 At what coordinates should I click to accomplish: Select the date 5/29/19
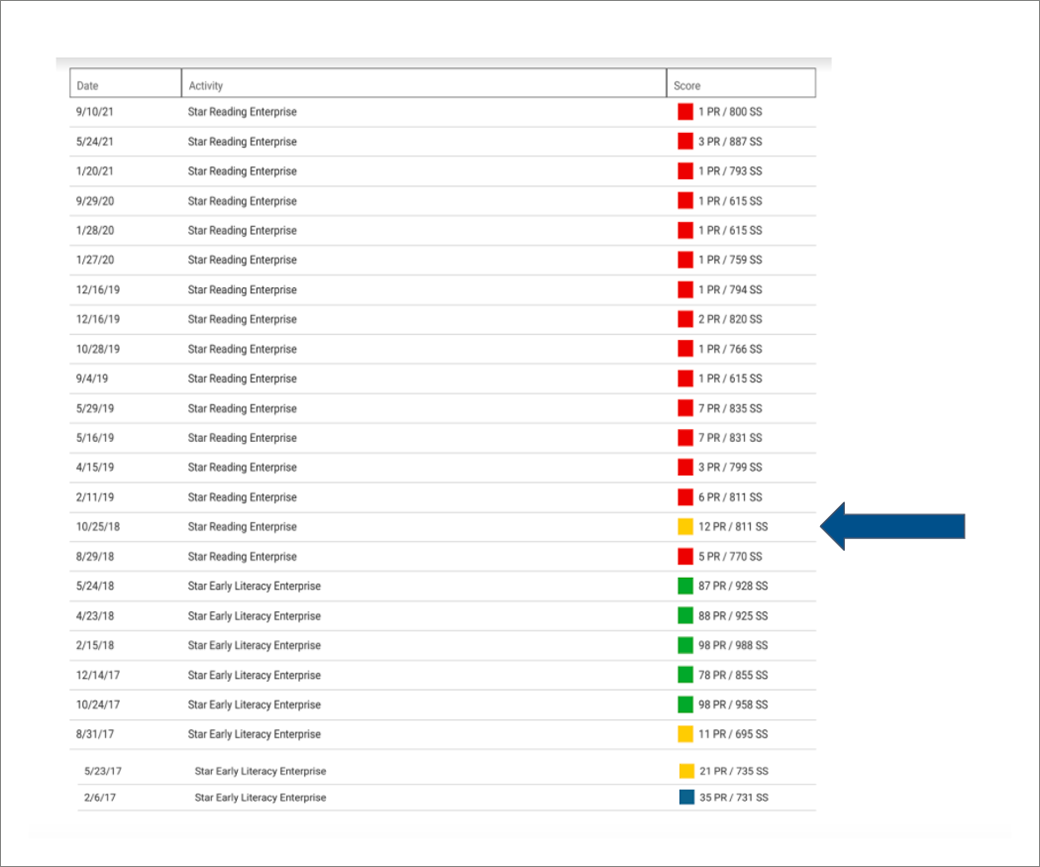click(x=95, y=408)
